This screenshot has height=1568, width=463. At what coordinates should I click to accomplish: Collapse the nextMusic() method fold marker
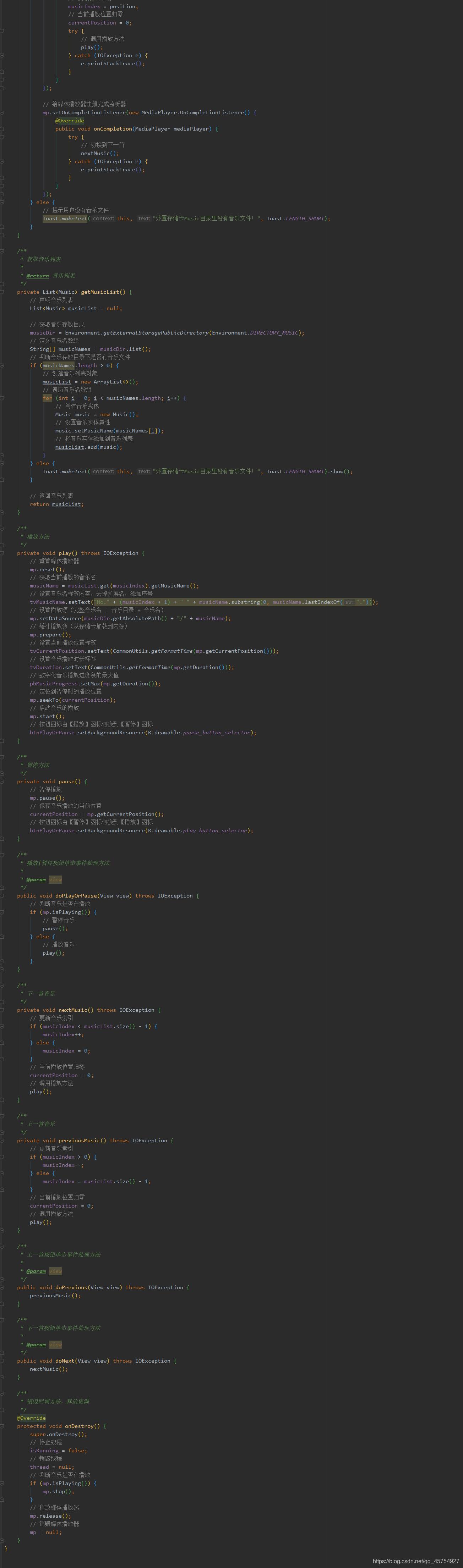tap(2, 1010)
